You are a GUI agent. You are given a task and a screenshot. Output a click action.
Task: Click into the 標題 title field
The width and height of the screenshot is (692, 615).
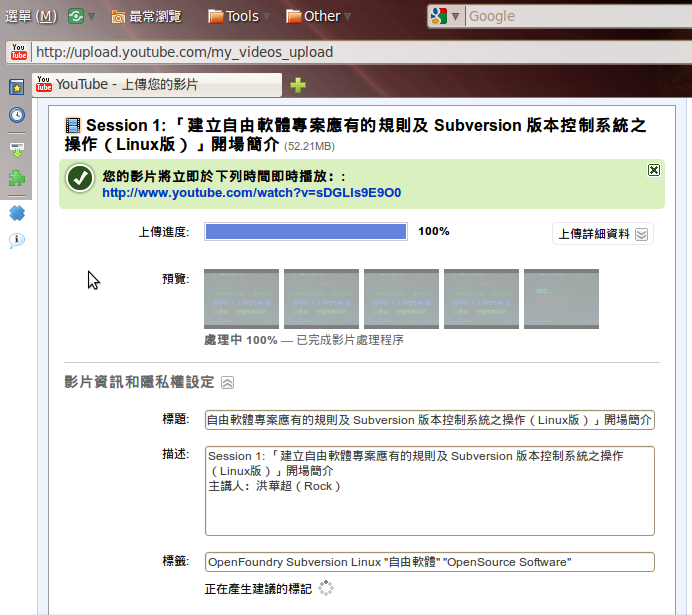[x=430, y=420]
